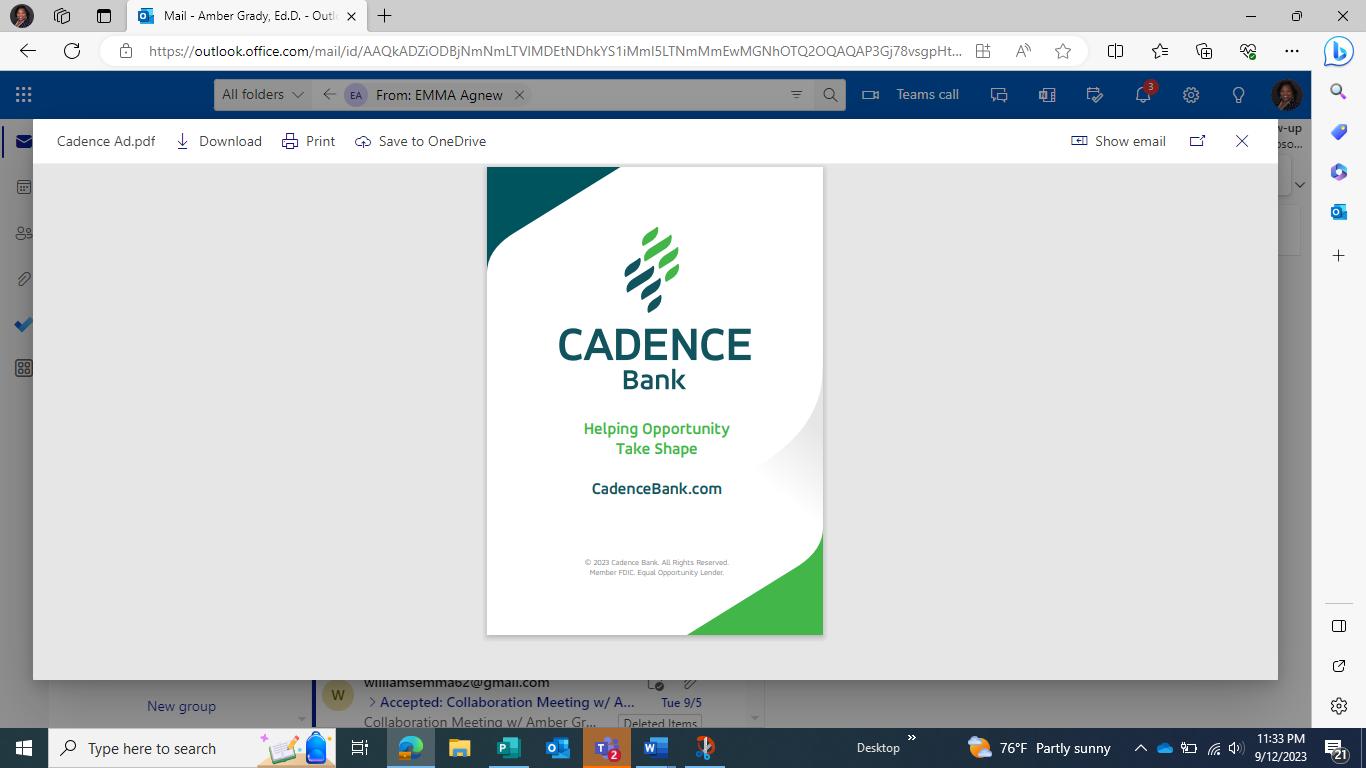Open the account profile picture menu
This screenshot has height=768, width=1366.
click(1286, 95)
